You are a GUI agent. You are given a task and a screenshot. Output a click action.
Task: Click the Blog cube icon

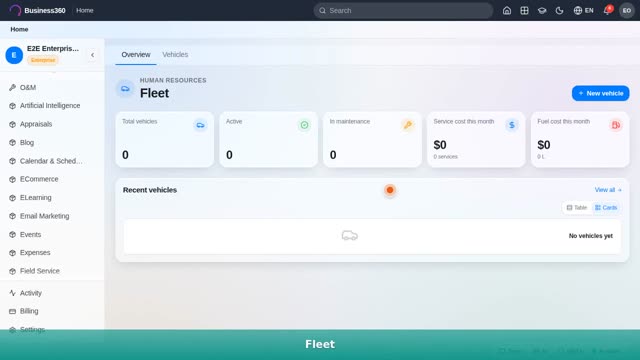(x=13, y=143)
